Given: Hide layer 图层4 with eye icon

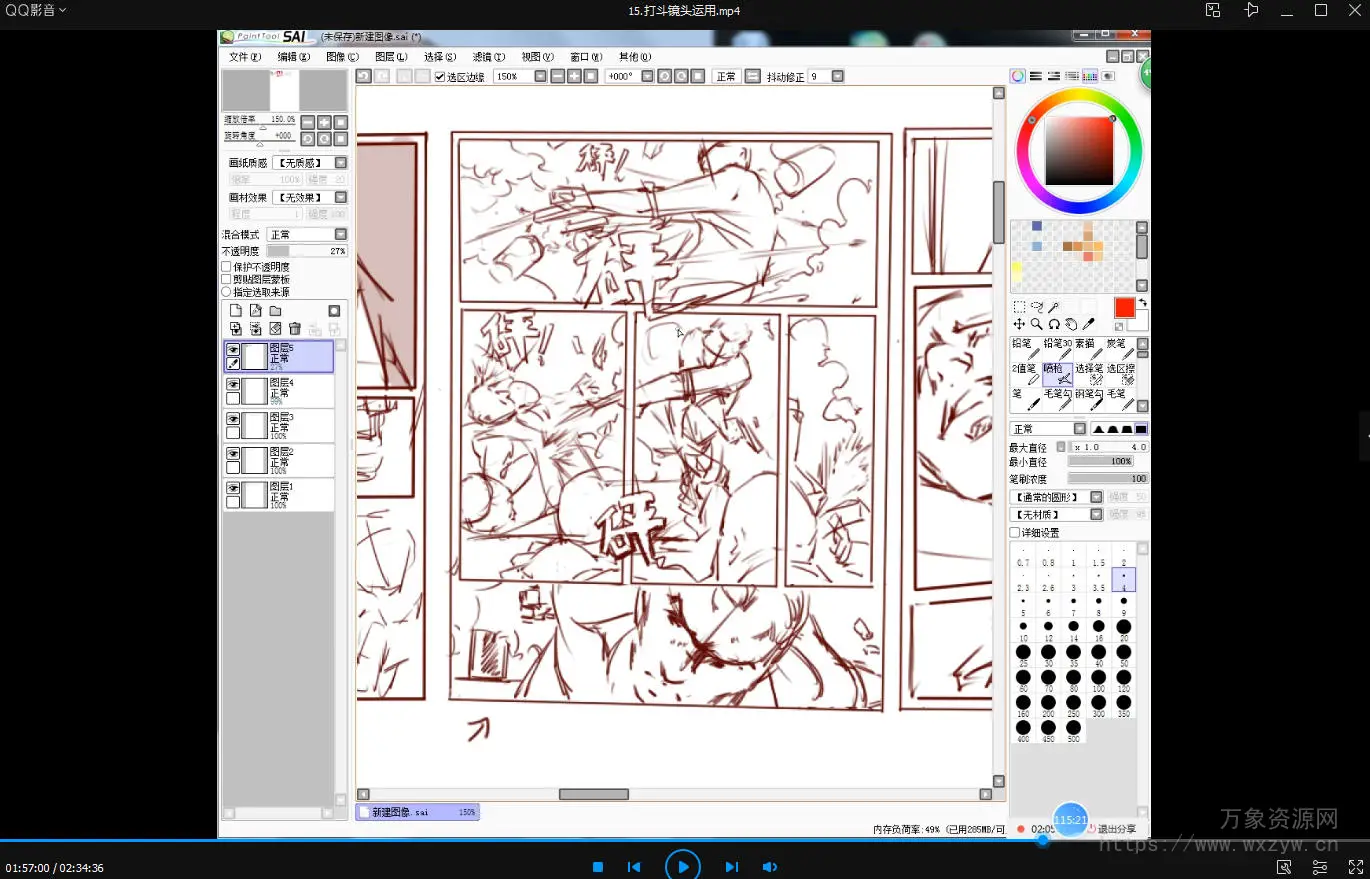Looking at the screenshot, I should click(233, 384).
